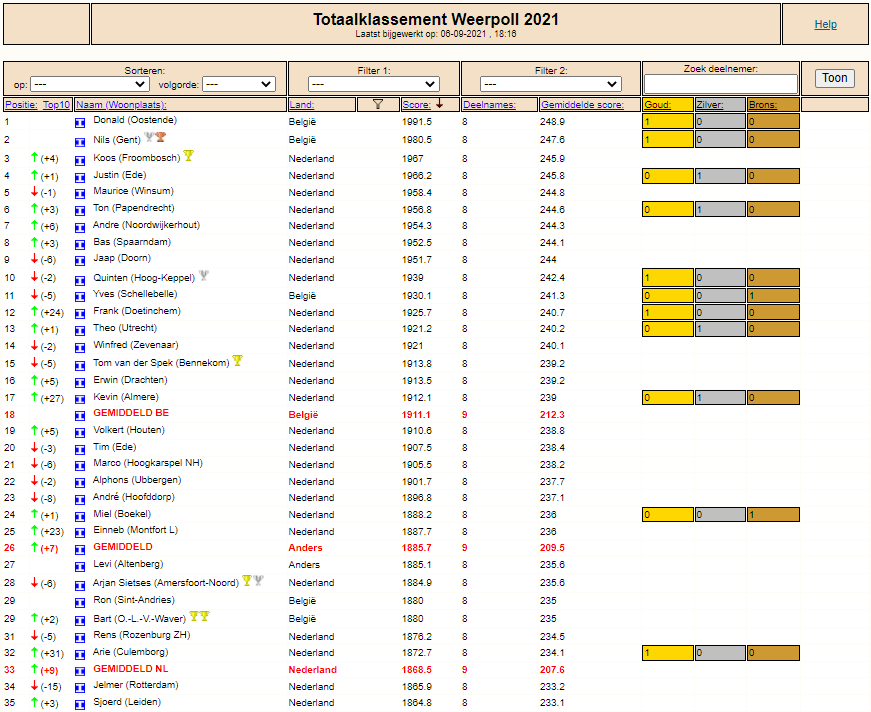The height and width of the screenshot is (712, 871).
Task: Click the red sort arrow next to Score
Action: point(439,104)
